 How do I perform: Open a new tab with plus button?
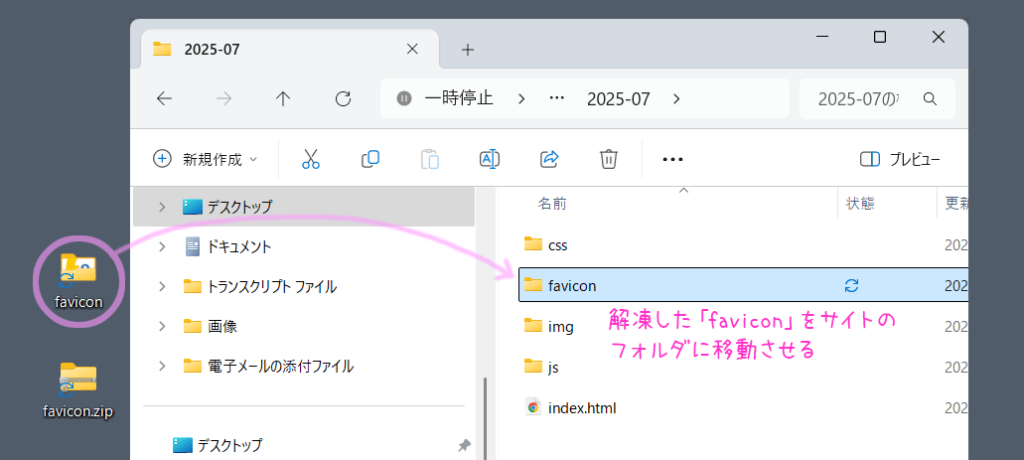pyautogui.click(x=468, y=50)
